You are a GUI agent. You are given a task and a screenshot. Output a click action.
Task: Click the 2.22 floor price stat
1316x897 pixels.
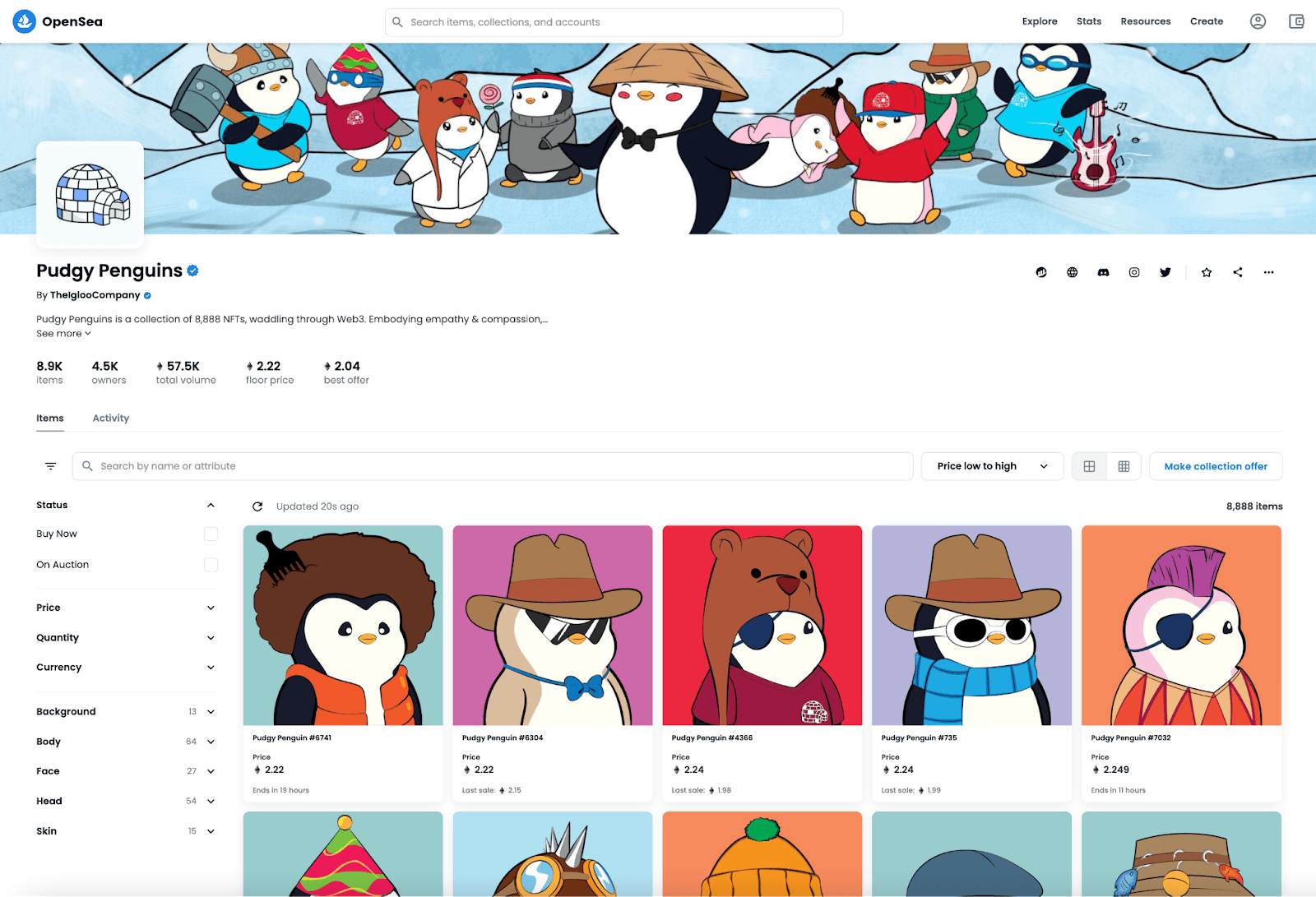click(x=270, y=372)
